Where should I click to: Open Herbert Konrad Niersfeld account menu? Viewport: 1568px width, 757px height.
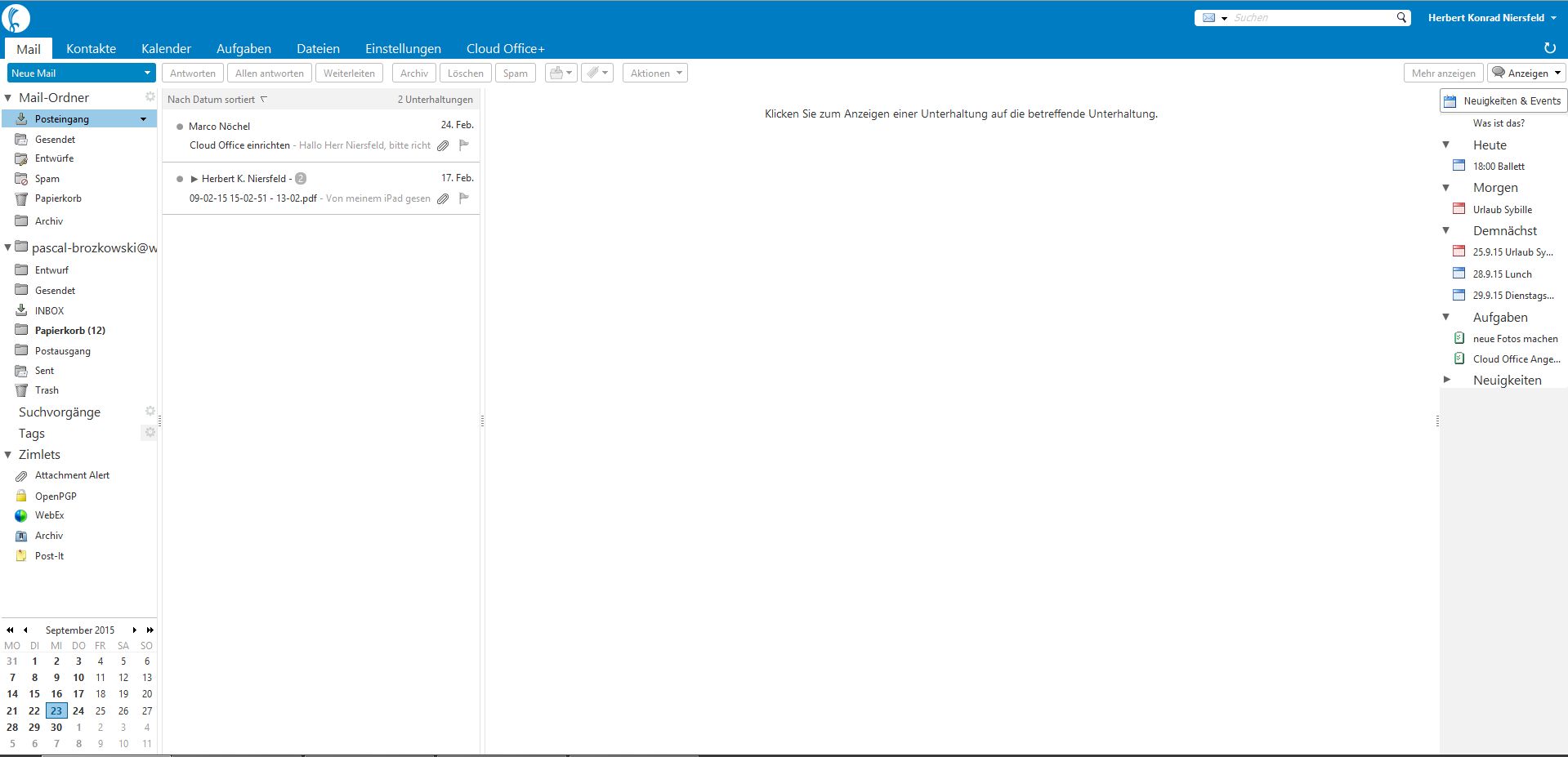point(1492,18)
